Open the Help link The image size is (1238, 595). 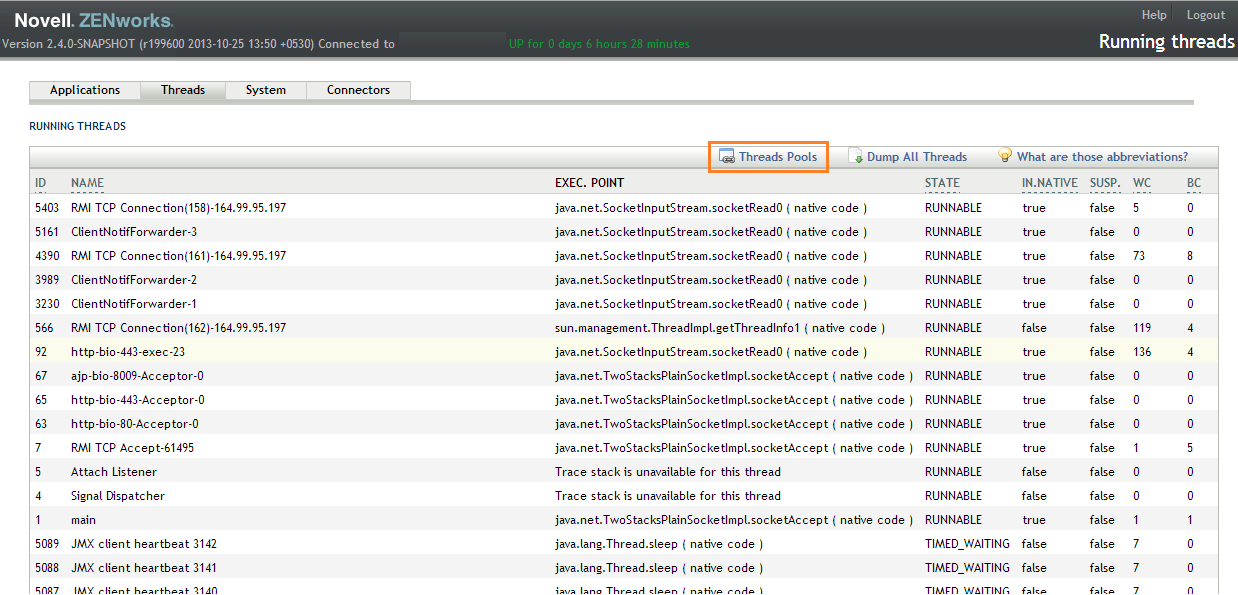click(x=1154, y=15)
